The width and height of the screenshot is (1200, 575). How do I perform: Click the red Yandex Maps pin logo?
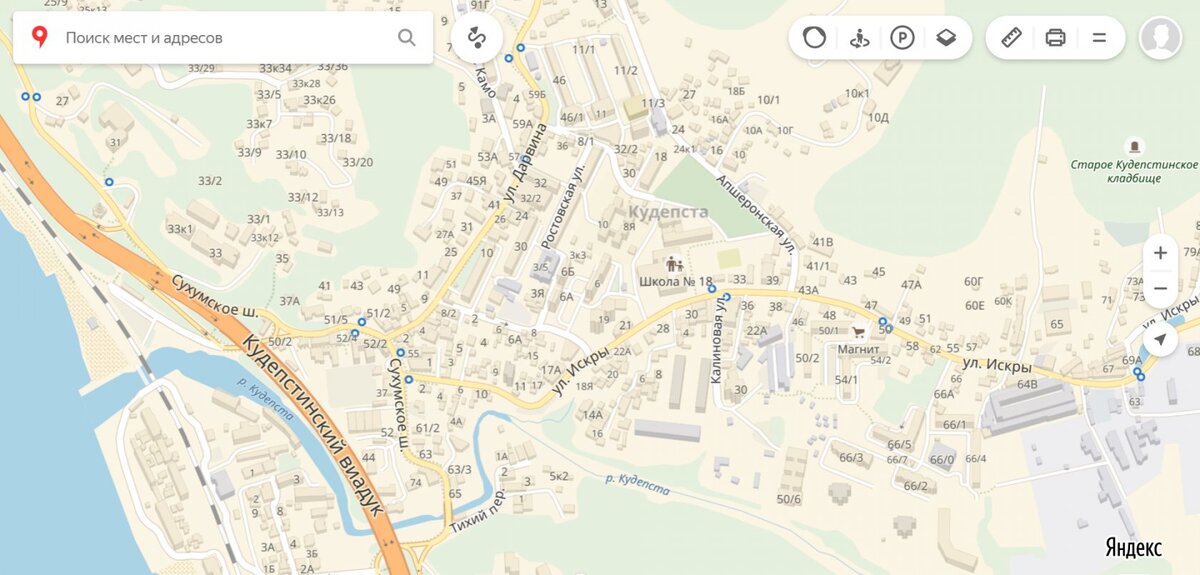pyautogui.click(x=39, y=38)
